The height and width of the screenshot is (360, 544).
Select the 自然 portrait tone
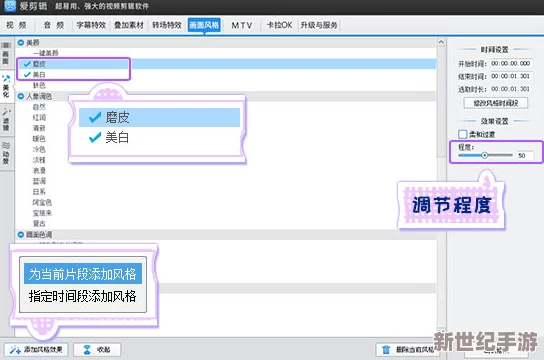[x=39, y=107]
